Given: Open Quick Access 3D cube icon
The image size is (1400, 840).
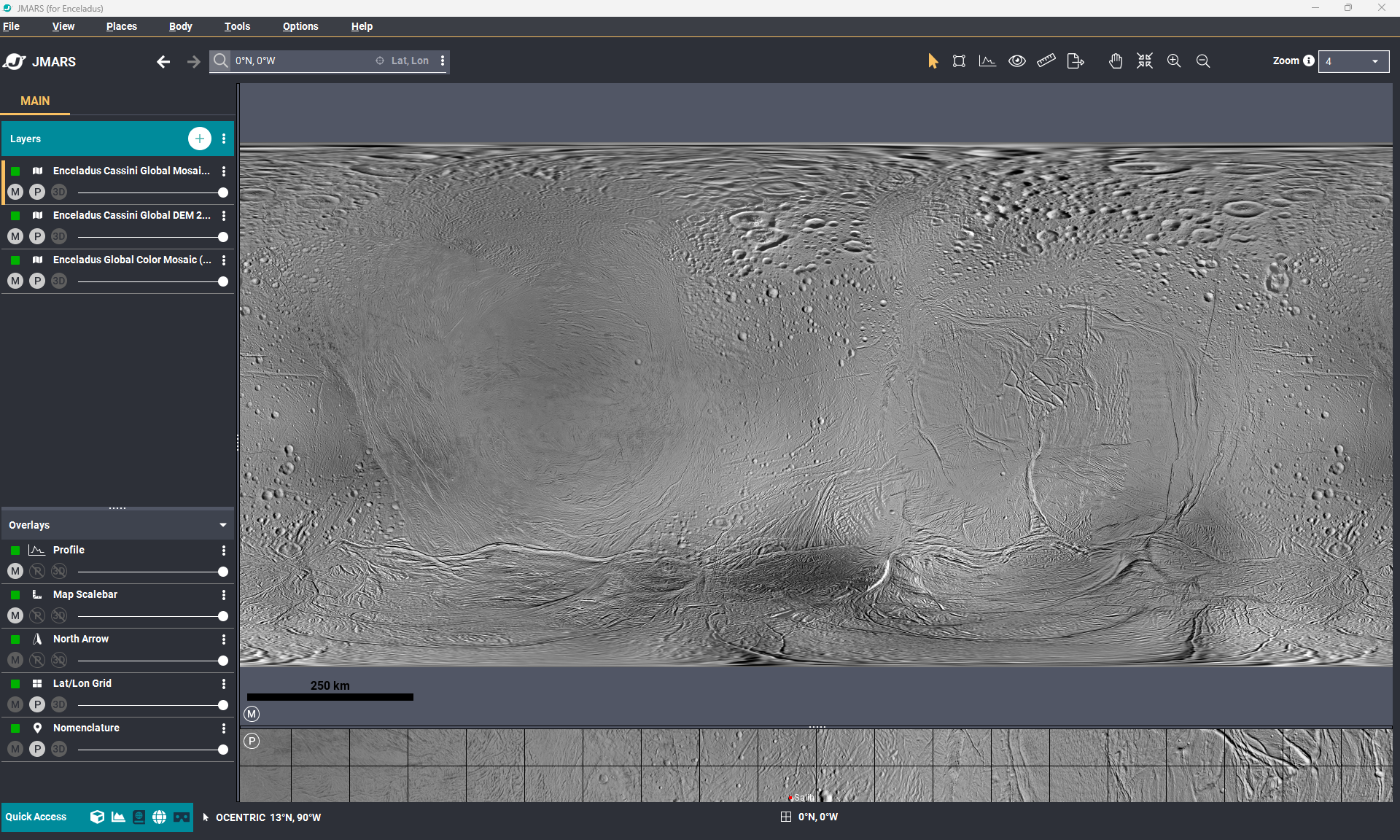Looking at the screenshot, I should 97,817.
